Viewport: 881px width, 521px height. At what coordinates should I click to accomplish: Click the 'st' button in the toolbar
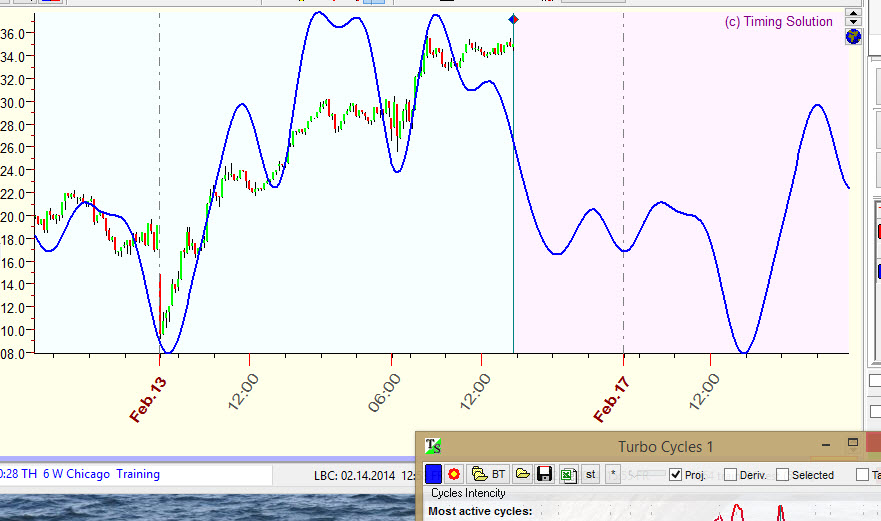tap(591, 474)
